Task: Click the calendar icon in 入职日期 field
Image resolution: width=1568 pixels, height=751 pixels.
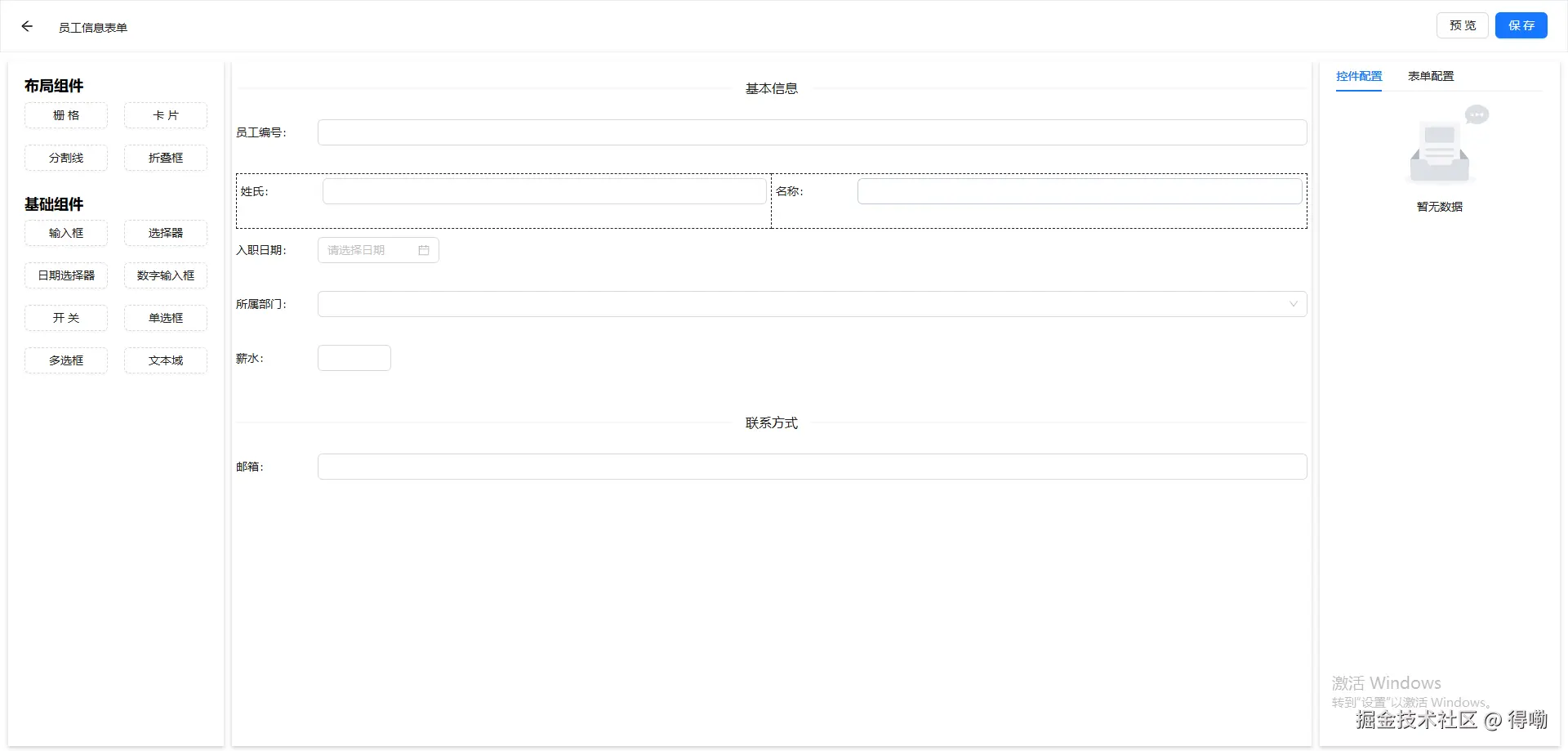Action: (424, 250)
